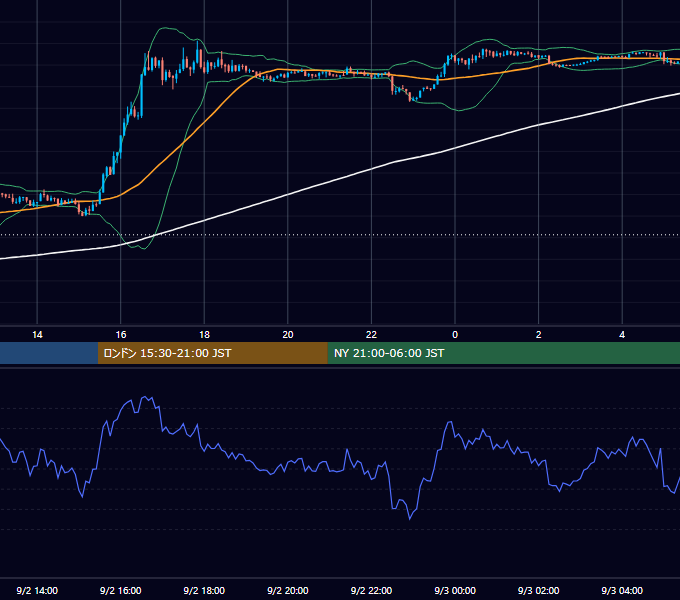Click the 4 hour axis label
680x600 pixels.
[x=622, y=335]
